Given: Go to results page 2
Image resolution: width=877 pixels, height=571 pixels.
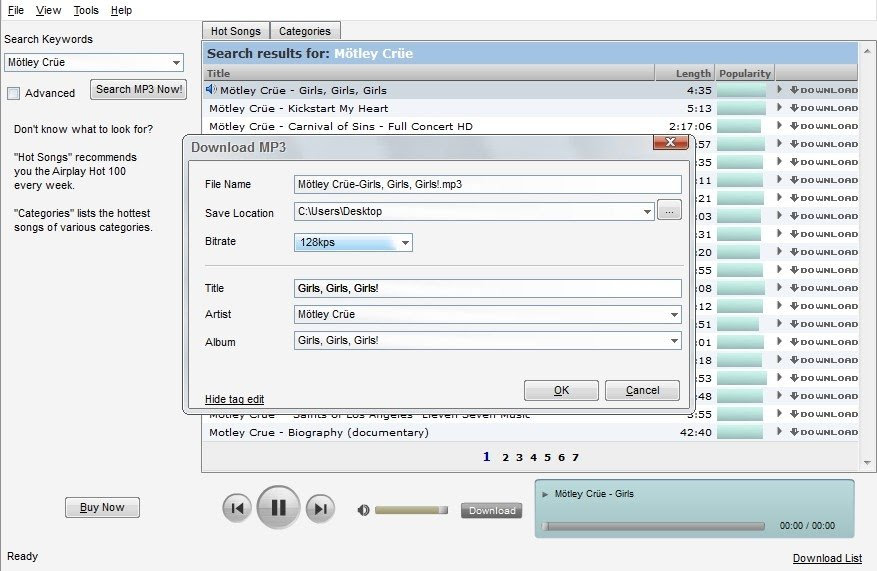Looking at the screenshot, I should [505, 457].
